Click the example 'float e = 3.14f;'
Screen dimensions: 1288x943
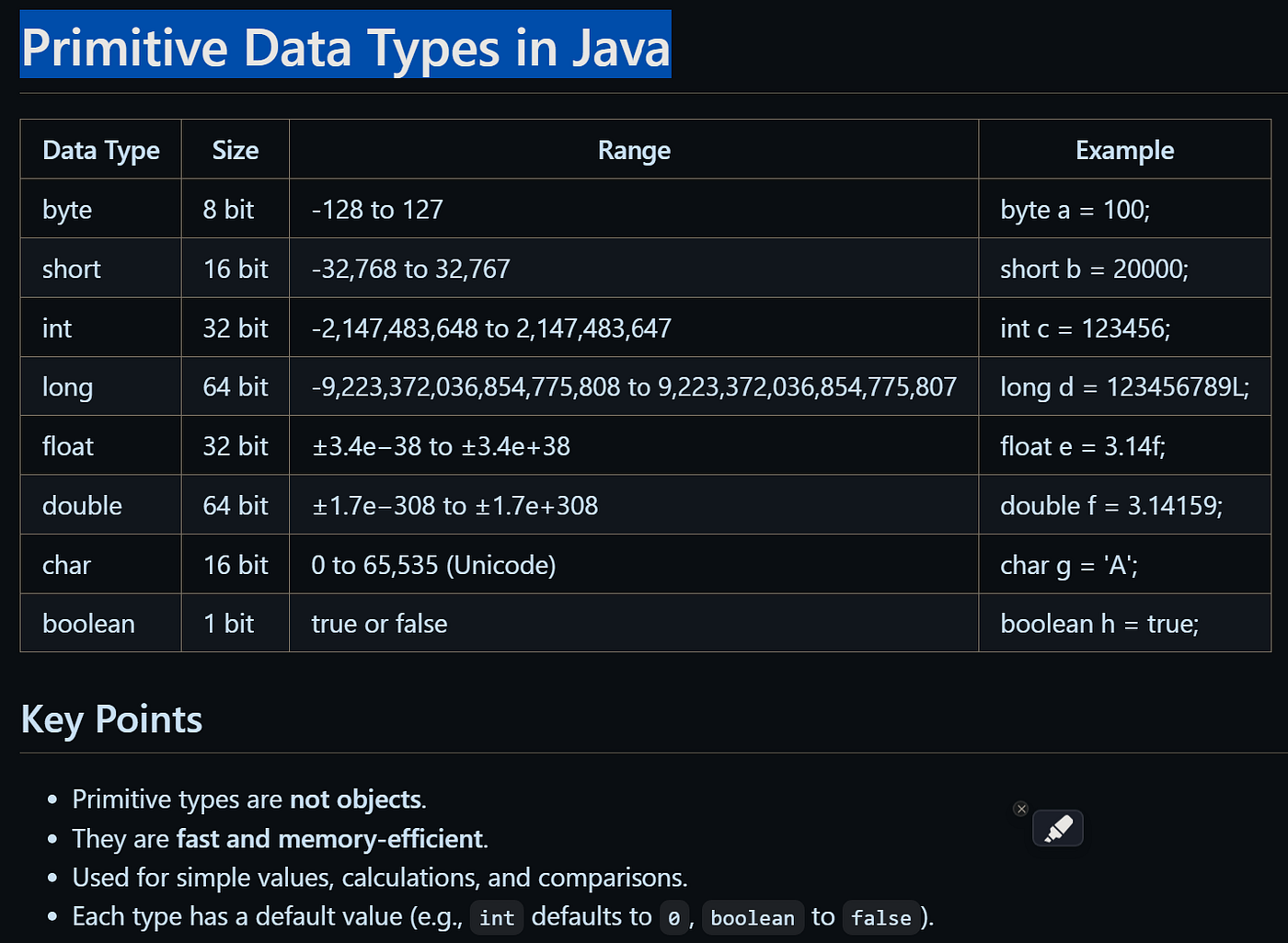[1082, 447]
